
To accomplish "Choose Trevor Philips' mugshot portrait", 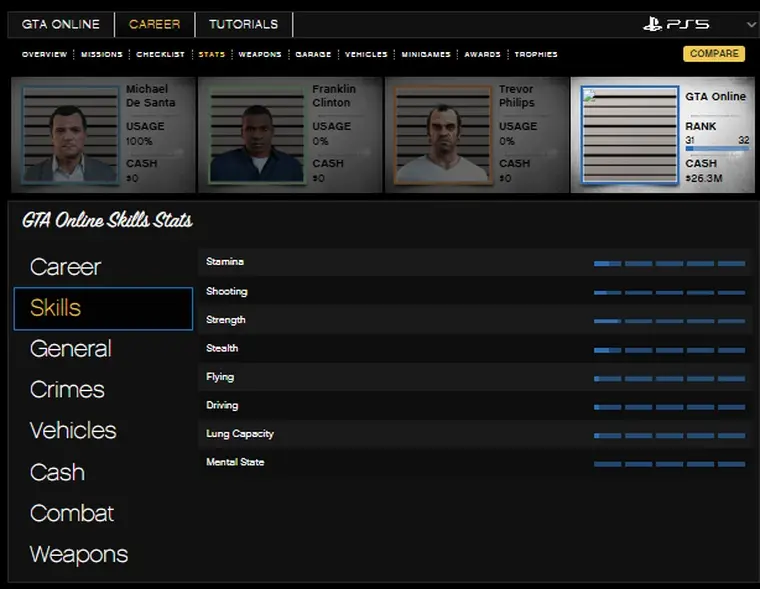I will tap(442, 135).
